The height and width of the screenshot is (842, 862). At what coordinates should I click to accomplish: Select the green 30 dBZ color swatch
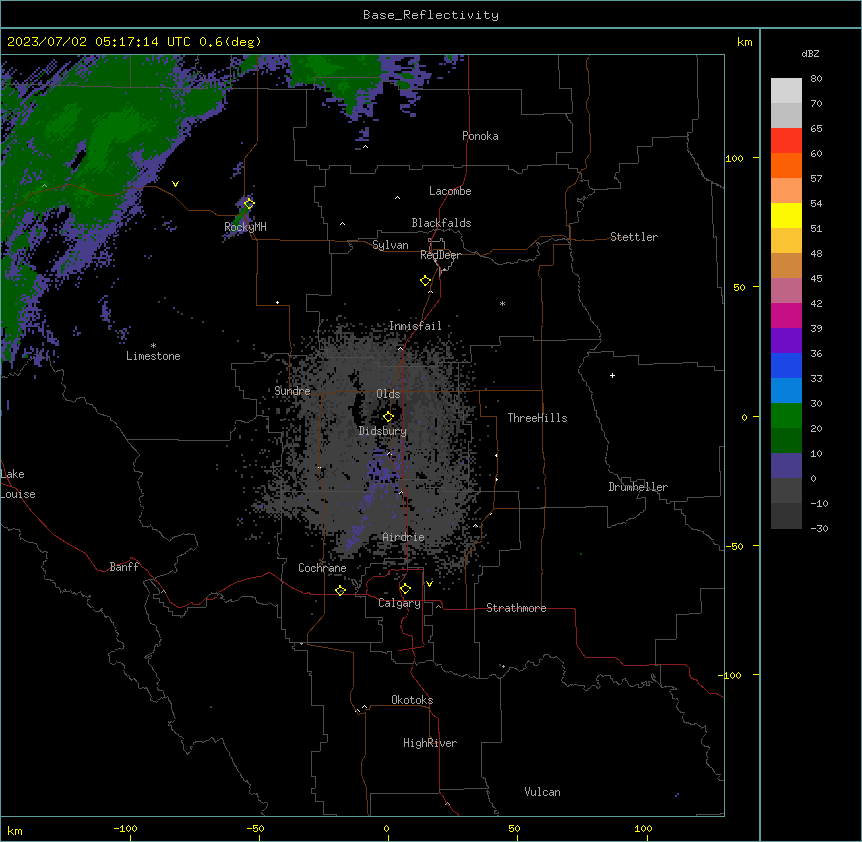coord(786,415)
